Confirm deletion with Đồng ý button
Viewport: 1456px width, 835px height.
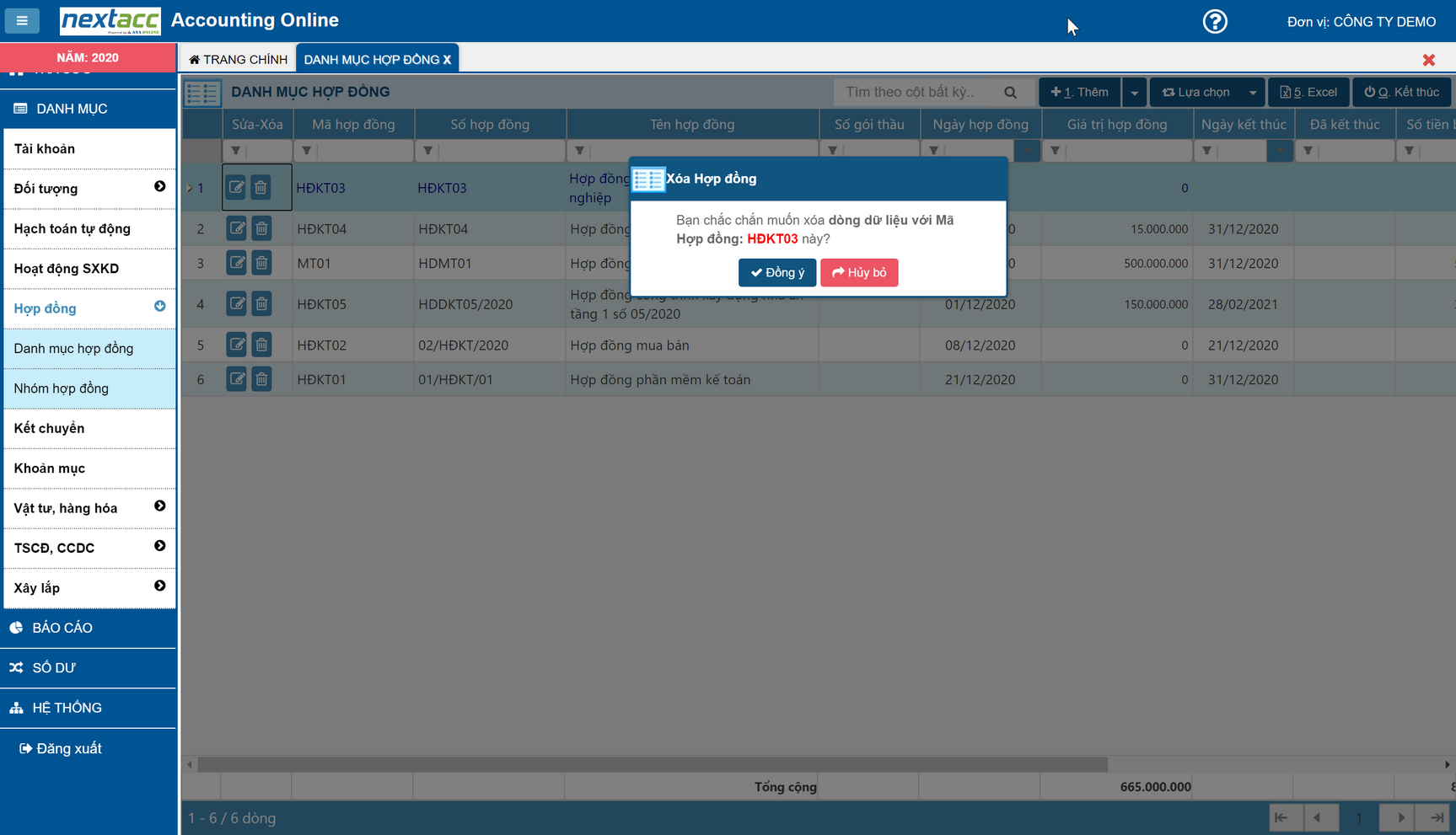pos(776,273)
